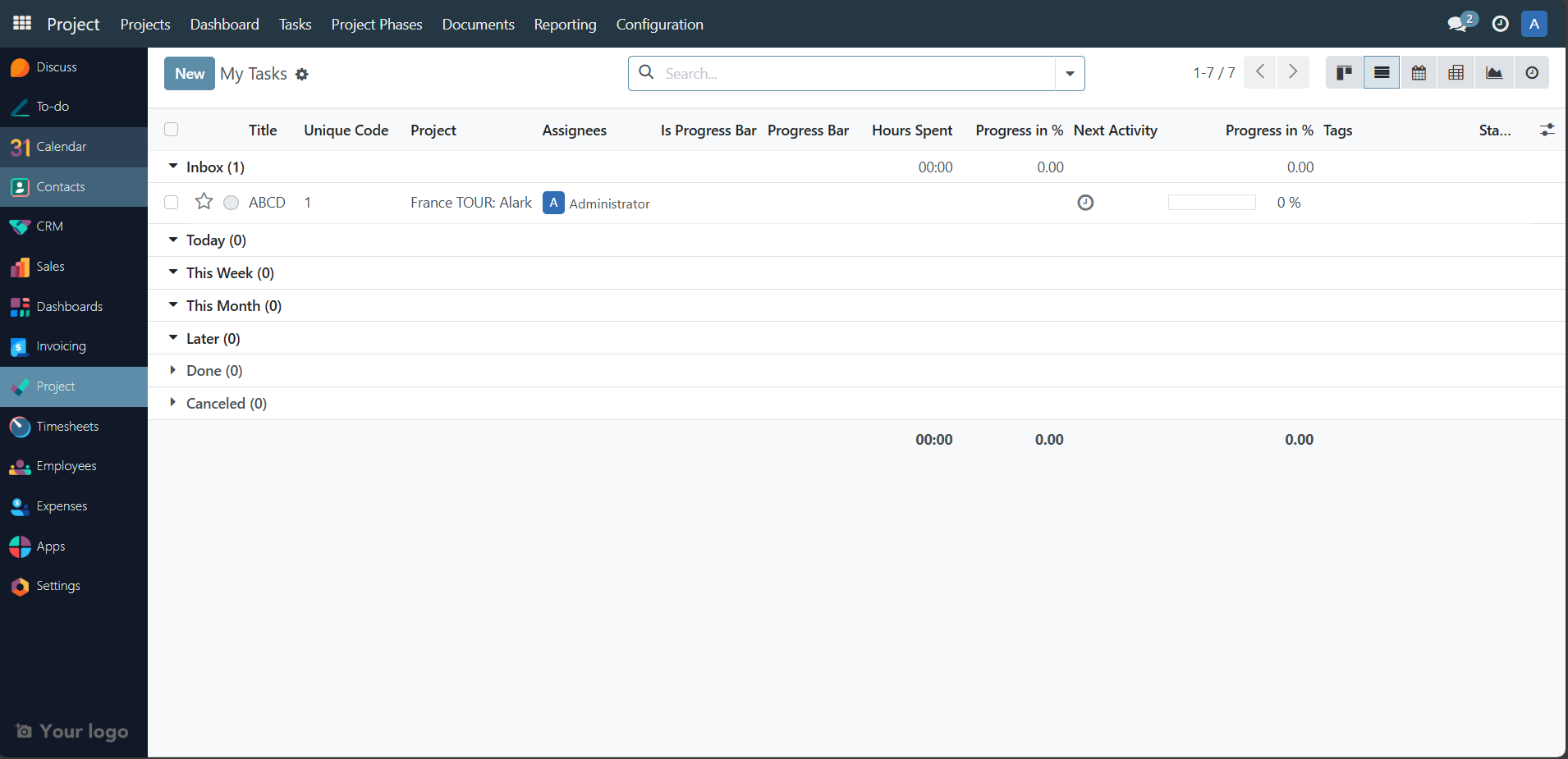Image resolution: width=1568 pixels, height=759 pixels.
Task: Set state circle for ABCD task
Action: click(232, 203)
